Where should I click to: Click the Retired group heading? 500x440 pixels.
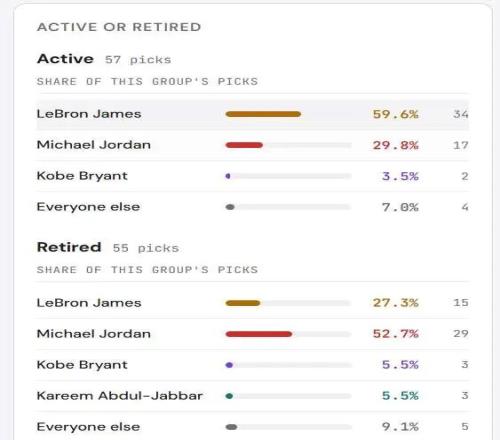(69, 247)
